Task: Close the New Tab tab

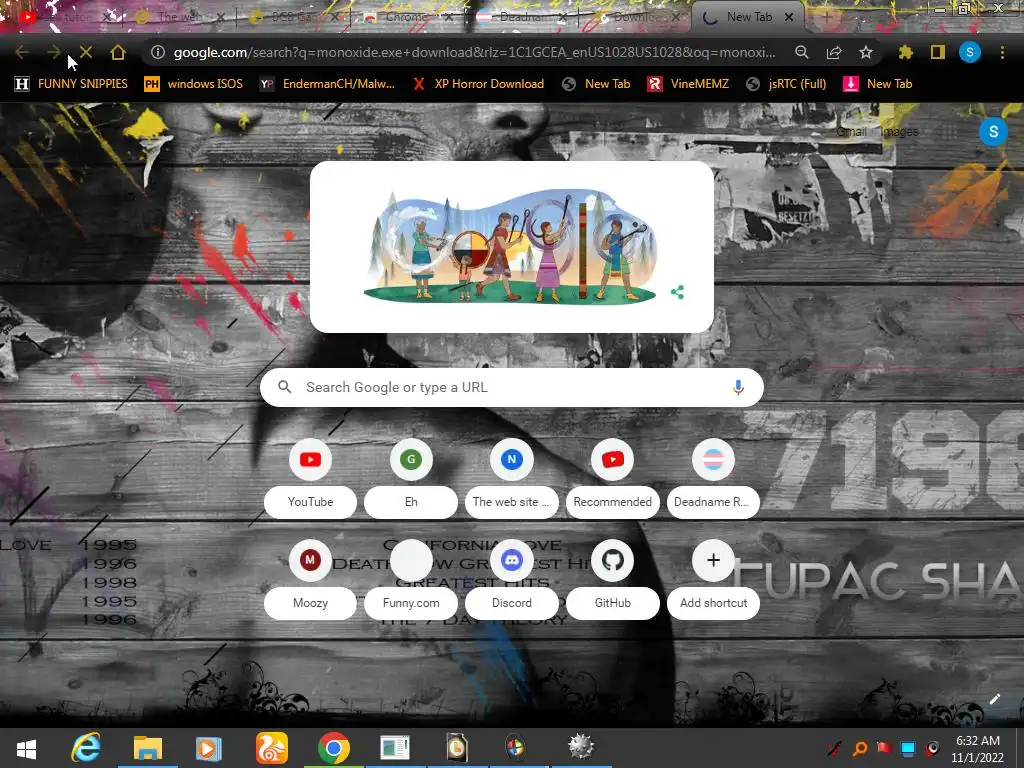Action: [789, 17]
